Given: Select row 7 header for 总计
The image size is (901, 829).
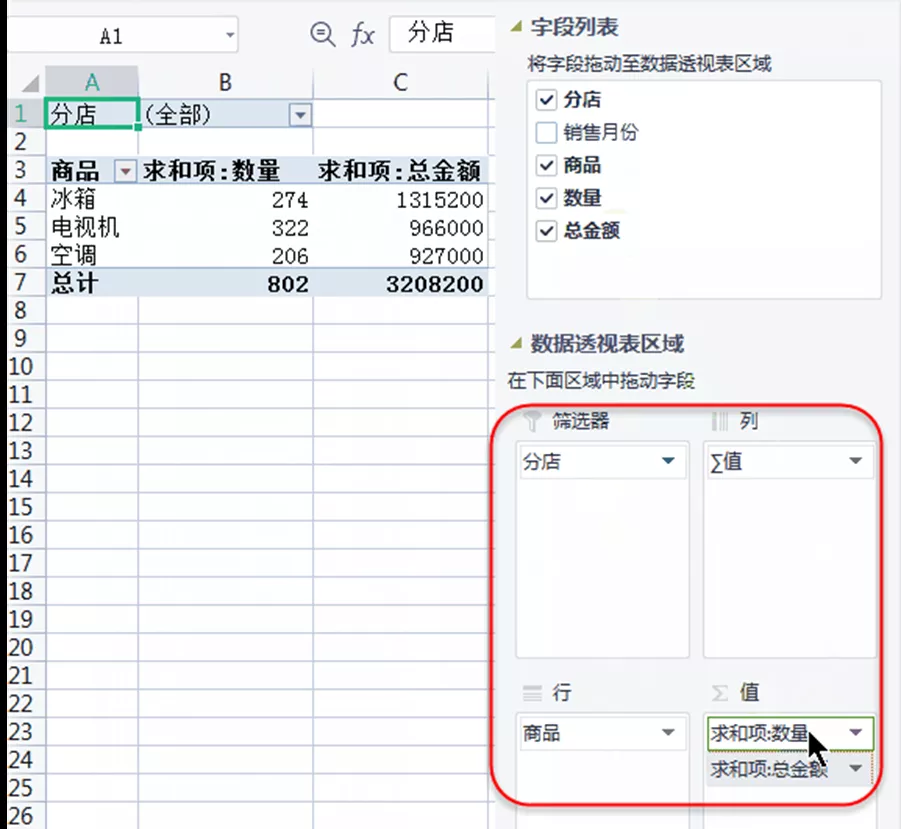Looking at the screenshot, I should pyautogui.click(x=21, y=283).
